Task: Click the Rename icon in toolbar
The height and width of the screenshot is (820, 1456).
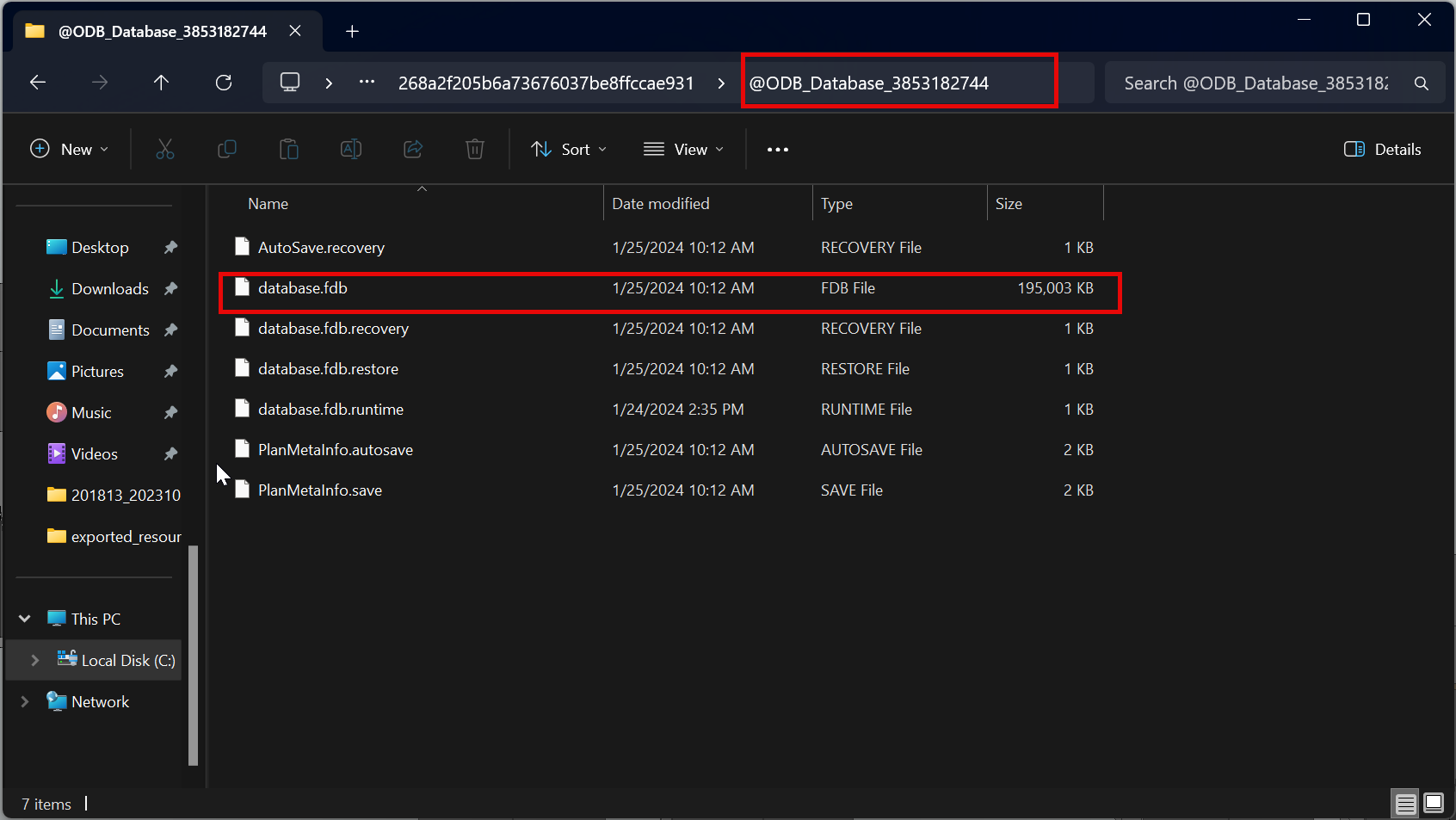Action: pos(351,150)
